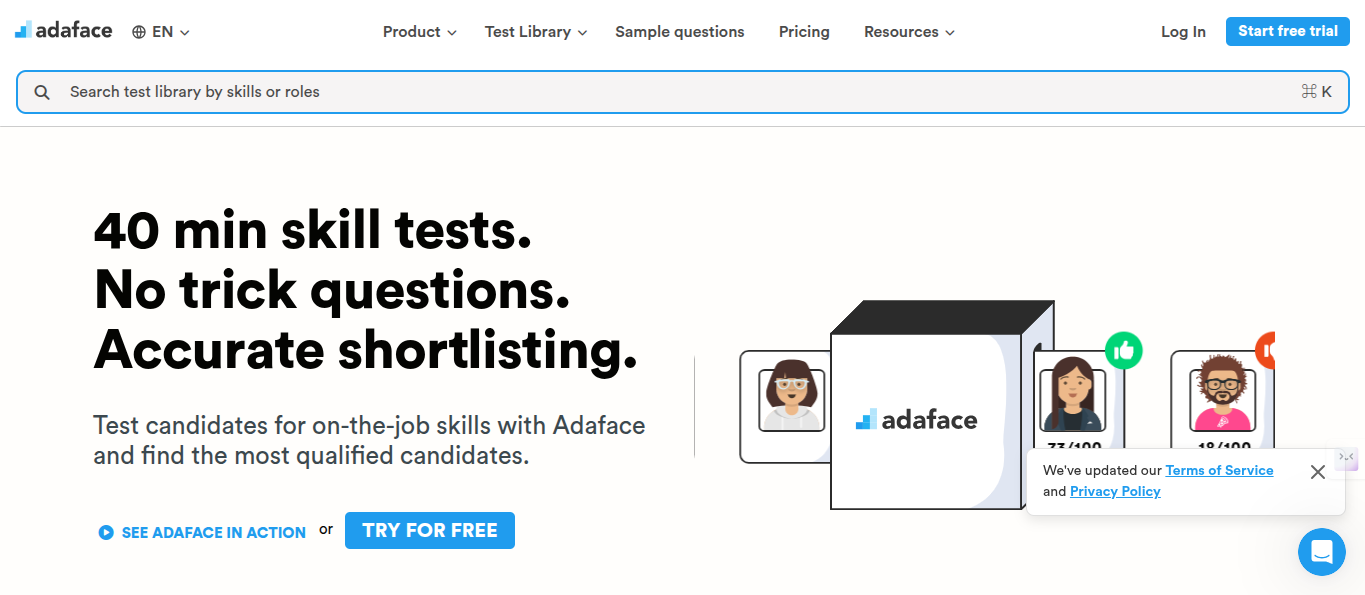Dismiss the Terms of Service notice
The height and width of the screenshot is (595, 1365).
[1318, 472]
